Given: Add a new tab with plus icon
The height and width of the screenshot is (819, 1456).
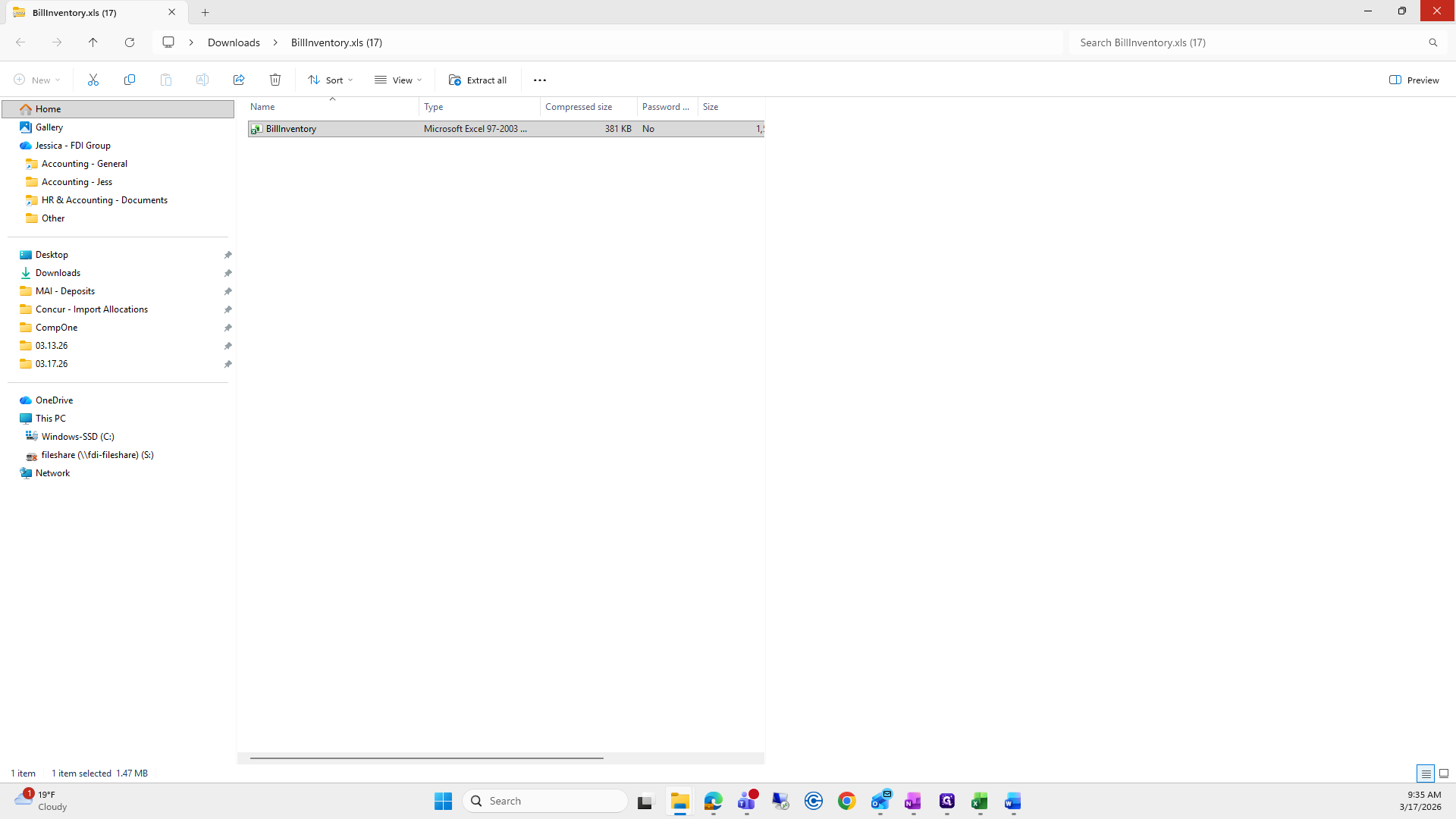Looking at the screenshot, I should coord(205,12).
